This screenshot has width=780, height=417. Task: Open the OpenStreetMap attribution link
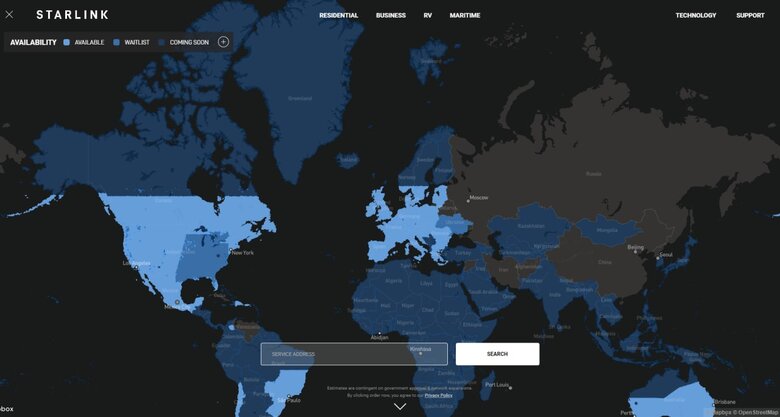click(757, 412)
